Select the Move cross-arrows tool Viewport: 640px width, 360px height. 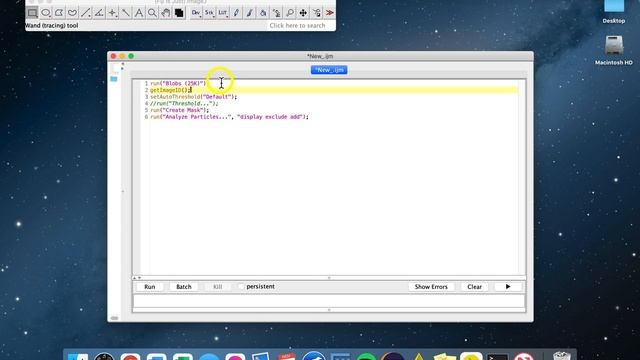[303, 13]
